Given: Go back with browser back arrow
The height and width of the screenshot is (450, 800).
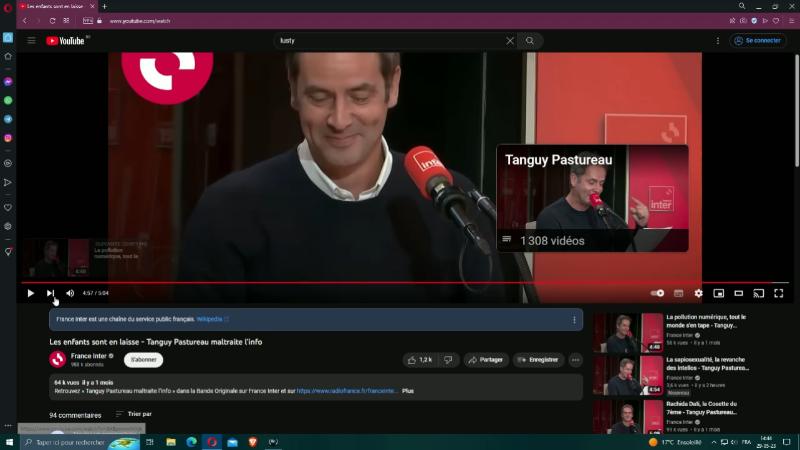Looking at the screenshot, I should click(24, 21).
